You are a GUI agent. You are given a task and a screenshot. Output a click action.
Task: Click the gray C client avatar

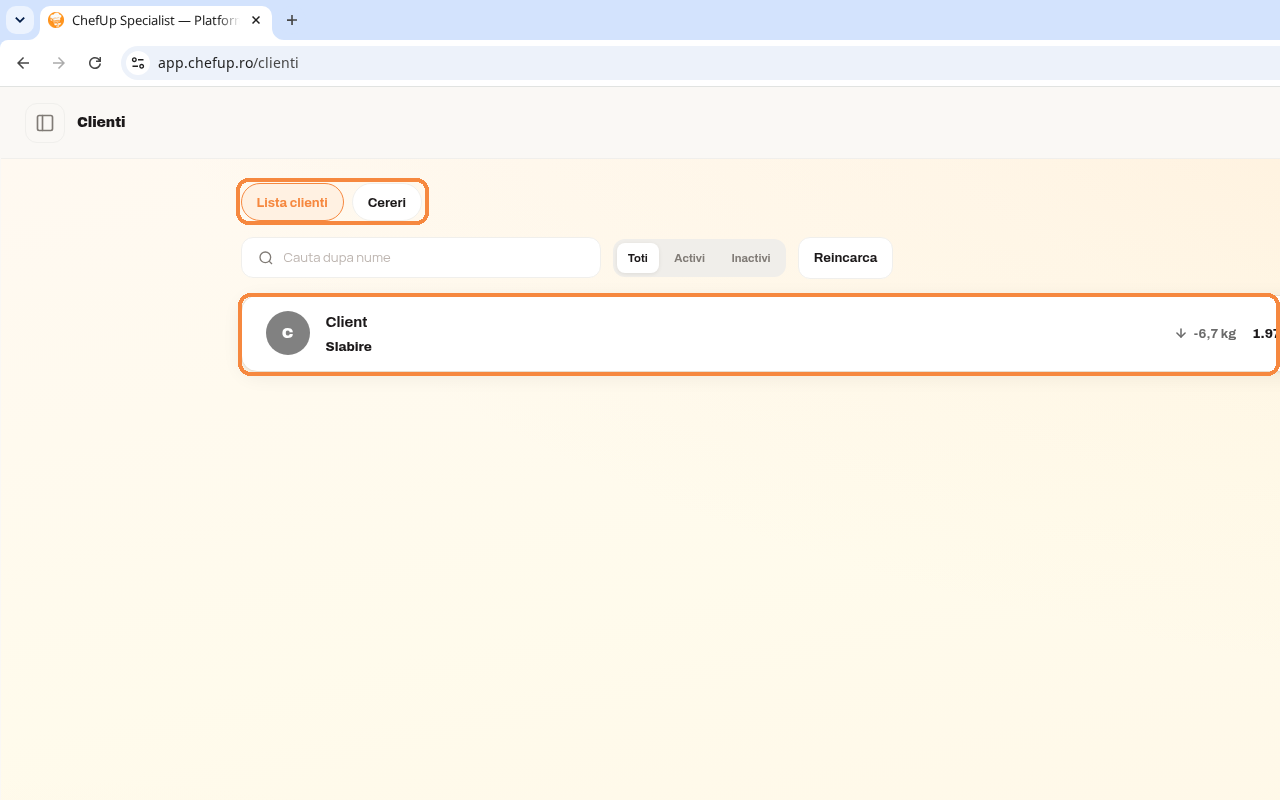click(x=288, y=333)
